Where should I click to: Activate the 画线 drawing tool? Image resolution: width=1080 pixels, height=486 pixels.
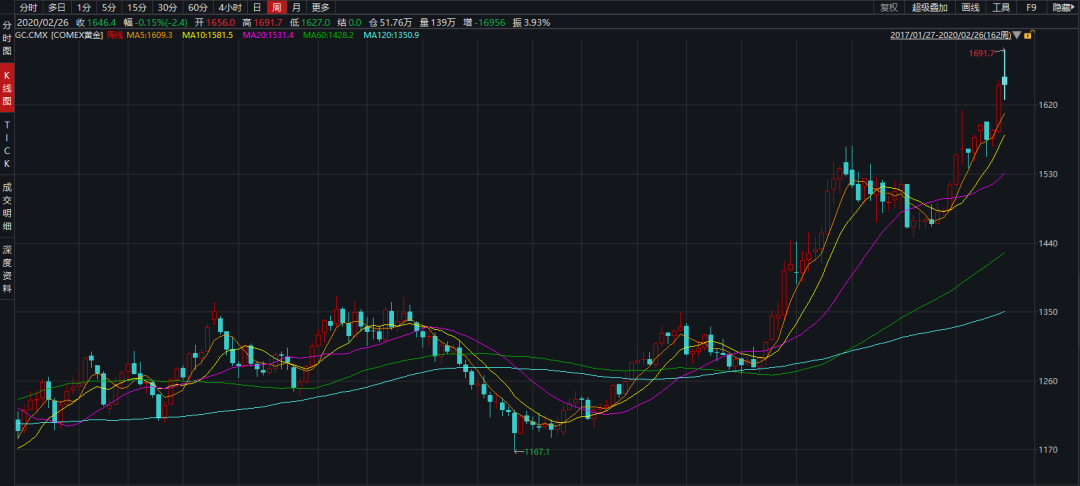tap(970, 8)
